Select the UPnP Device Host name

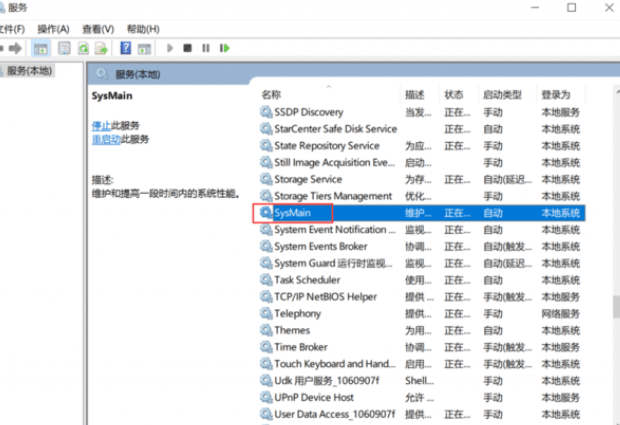pyautogui.click(x=314, y=398)
